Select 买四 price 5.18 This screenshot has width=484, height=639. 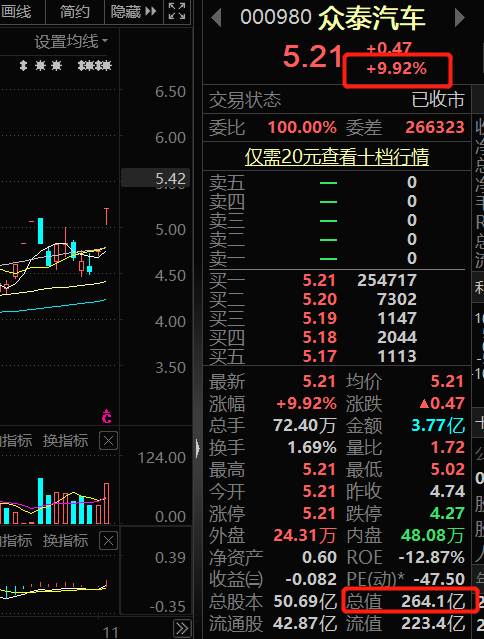(319, 337)
